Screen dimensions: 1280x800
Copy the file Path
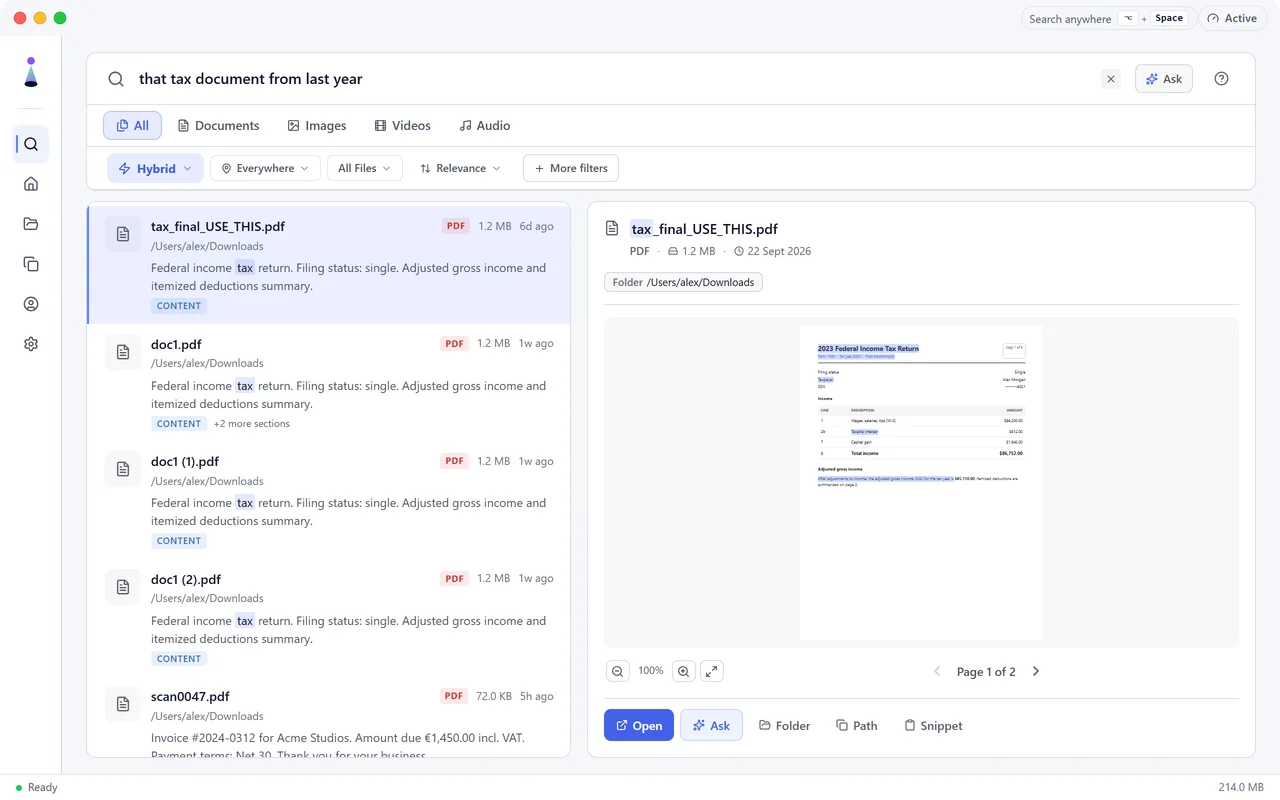point(856,725)
